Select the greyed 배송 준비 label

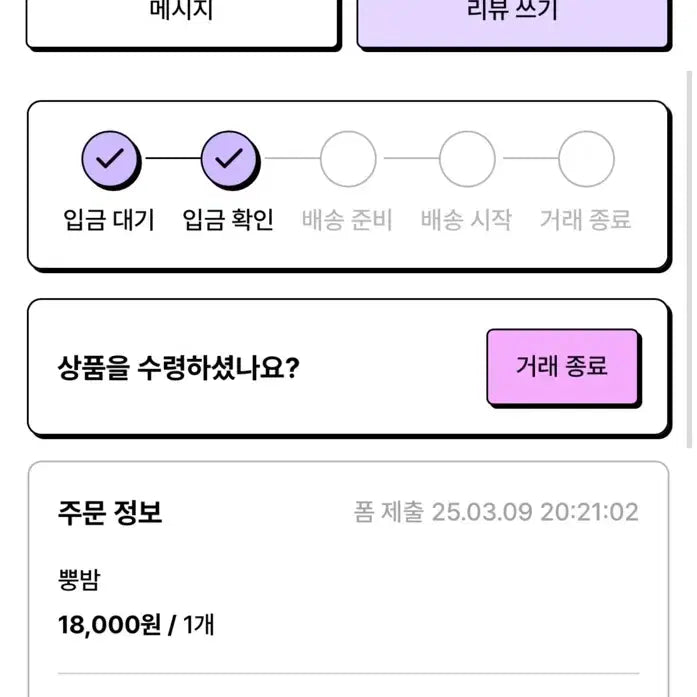[348, 220]
